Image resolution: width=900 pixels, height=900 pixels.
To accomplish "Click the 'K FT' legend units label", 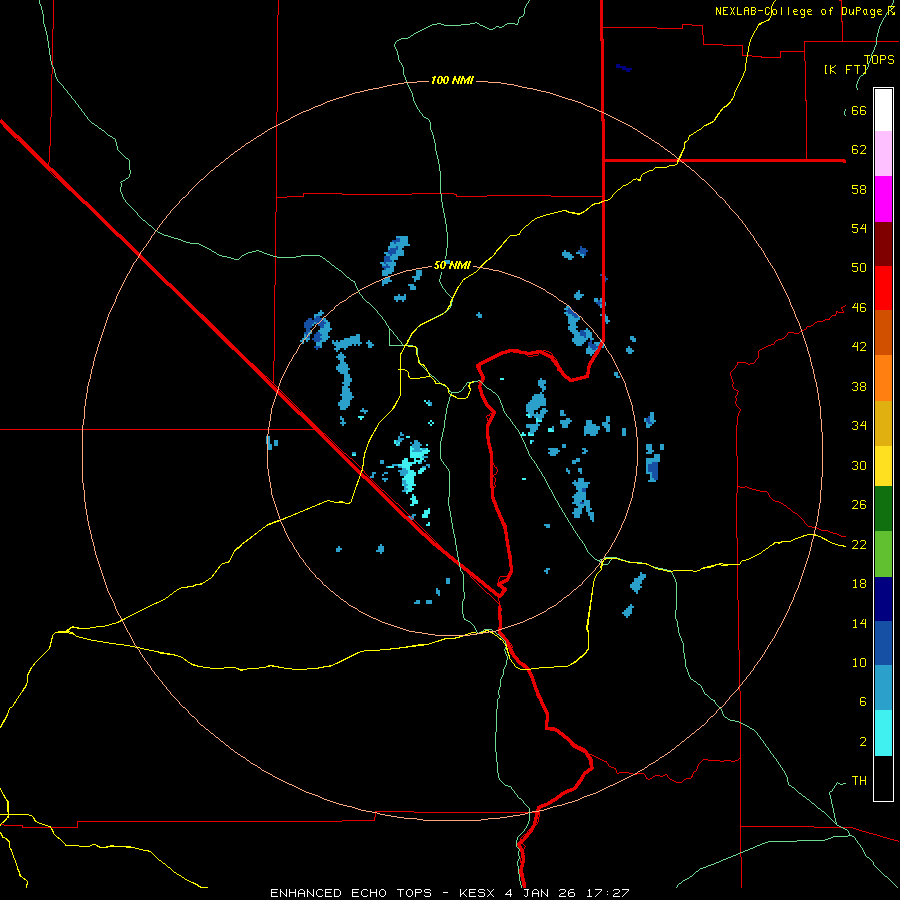I will point(845,69).
